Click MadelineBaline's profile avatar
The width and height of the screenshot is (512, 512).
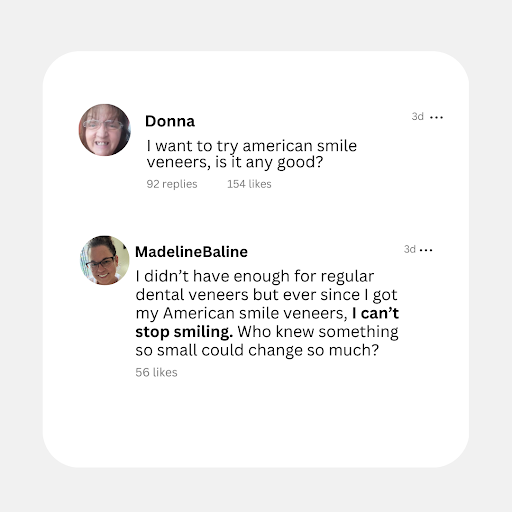pos(105,260)
